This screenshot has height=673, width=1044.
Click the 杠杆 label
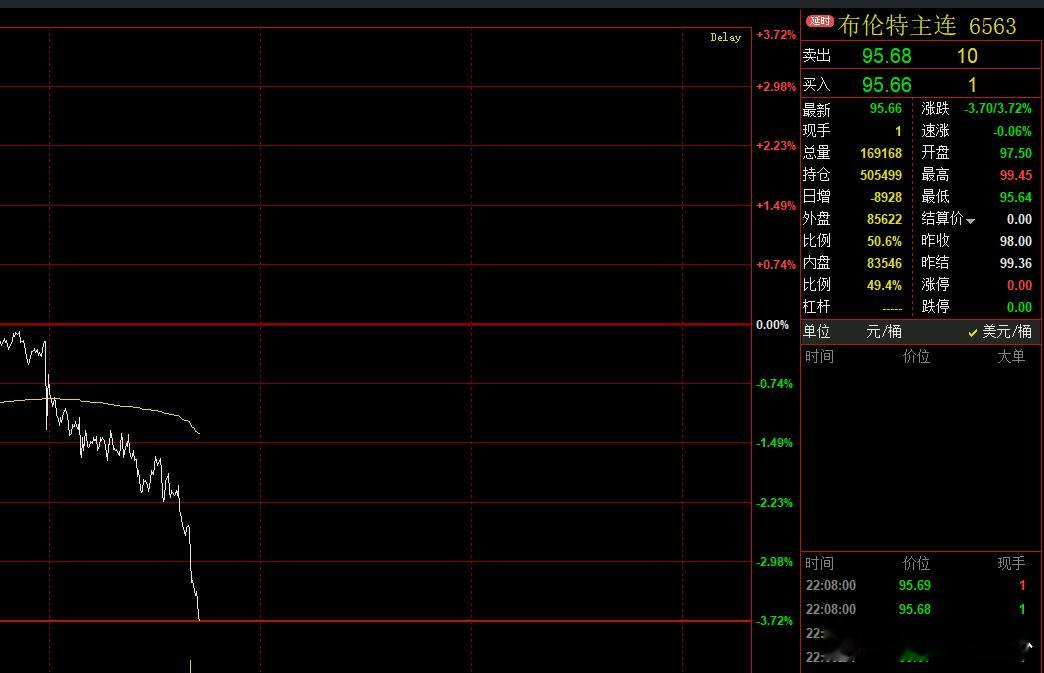coord(816,306)
